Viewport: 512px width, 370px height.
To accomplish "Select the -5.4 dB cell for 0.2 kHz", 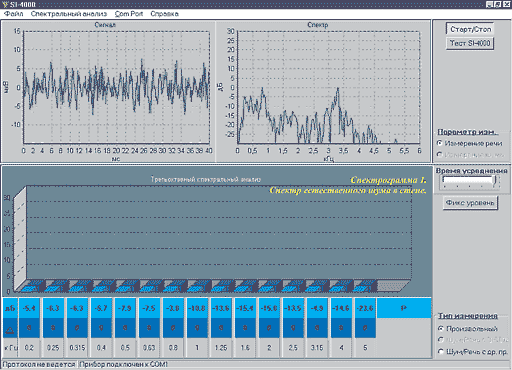I will (29, 308).
